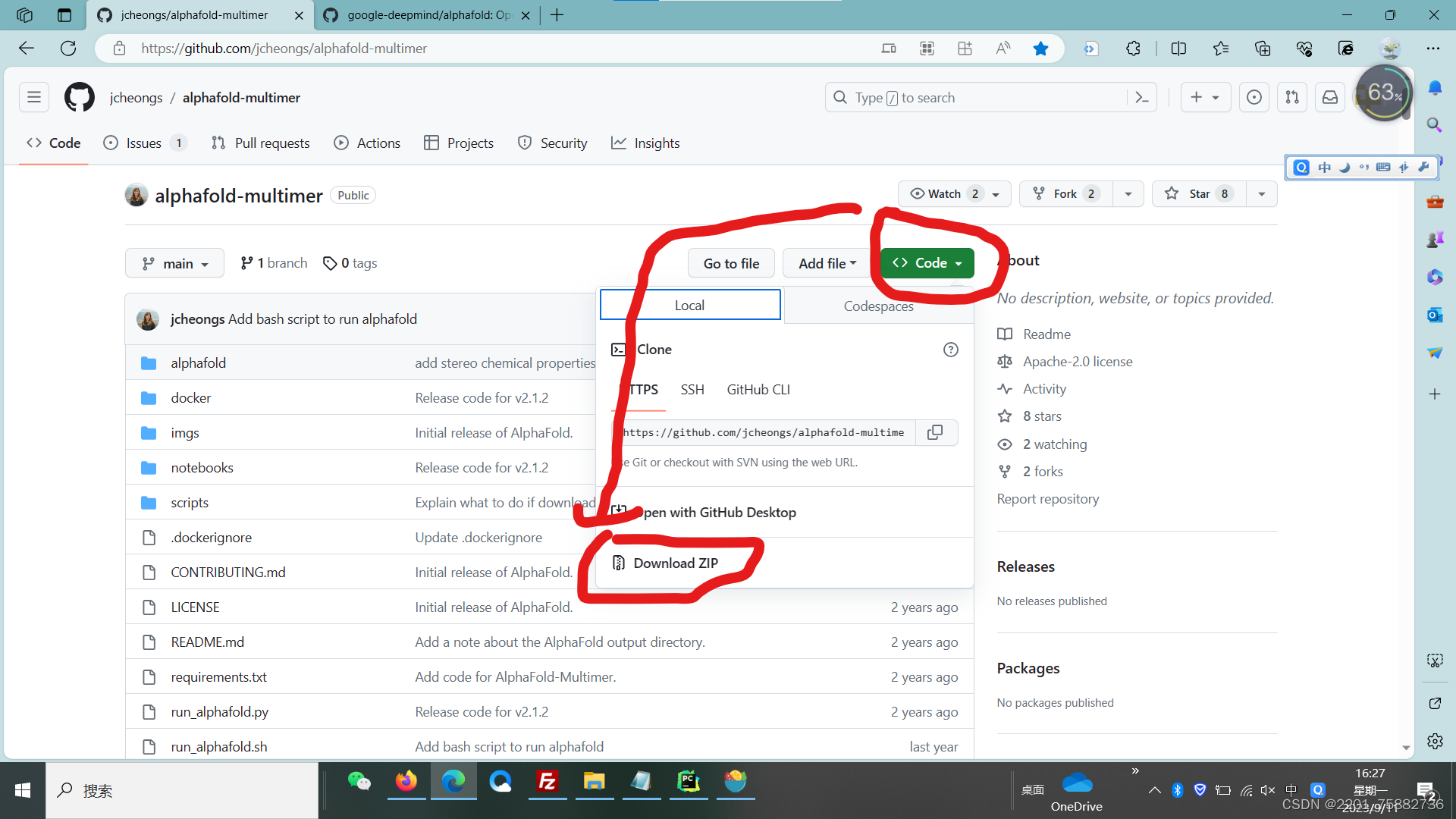
Task: Toggle the Watch subscription button
Action: [x=945, y=194]
